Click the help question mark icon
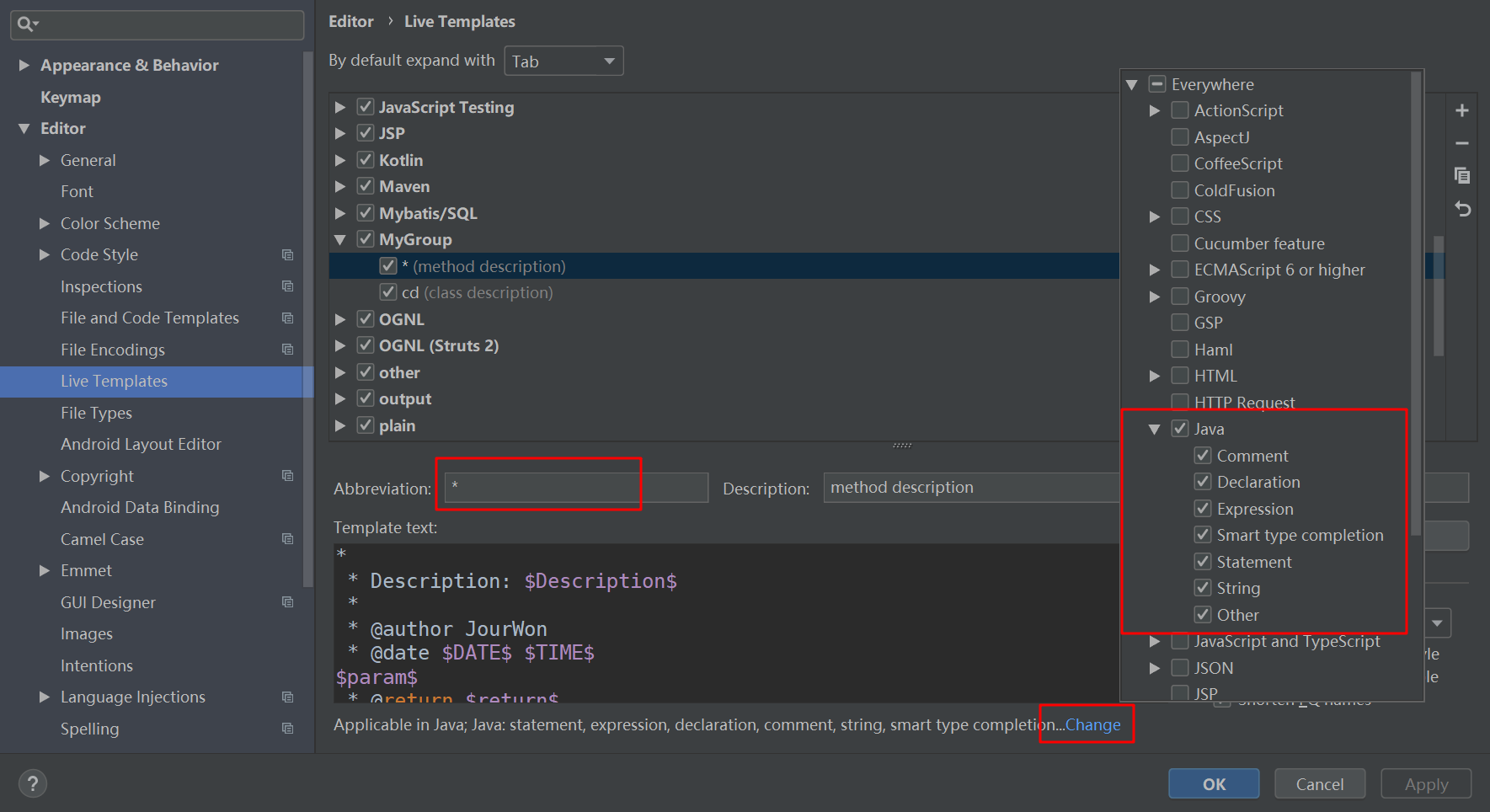The height and width of the screenshot is (812, 1490). (x=32, y=783)
